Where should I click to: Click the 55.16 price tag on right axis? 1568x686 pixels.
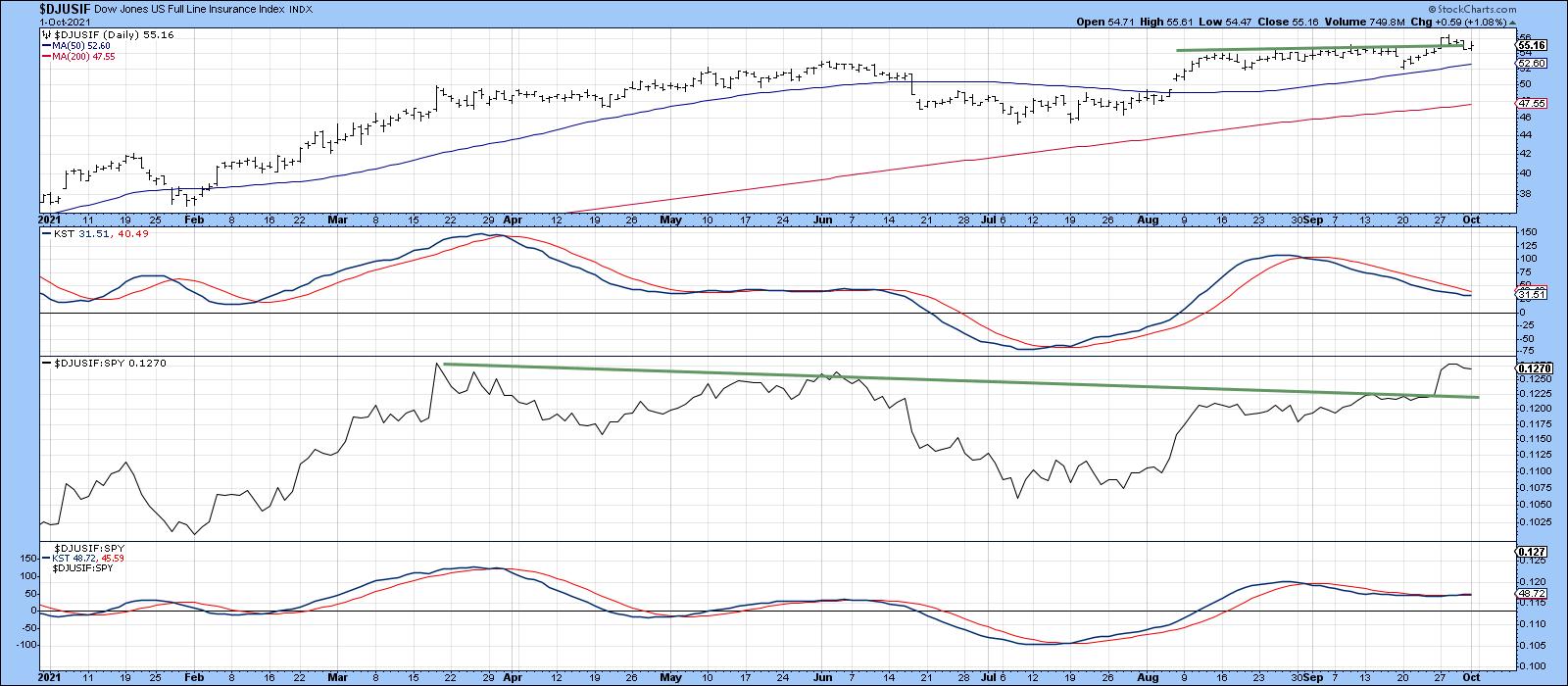click(x=1530, y=45)
